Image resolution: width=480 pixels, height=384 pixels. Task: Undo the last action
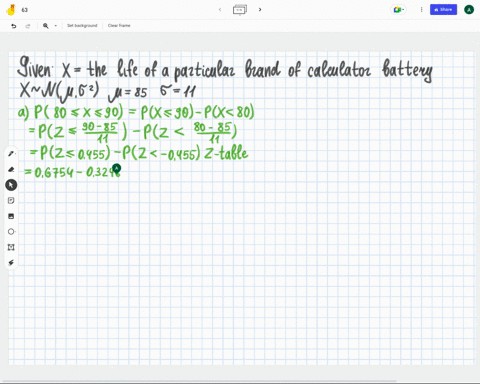[x=14, y=26]
